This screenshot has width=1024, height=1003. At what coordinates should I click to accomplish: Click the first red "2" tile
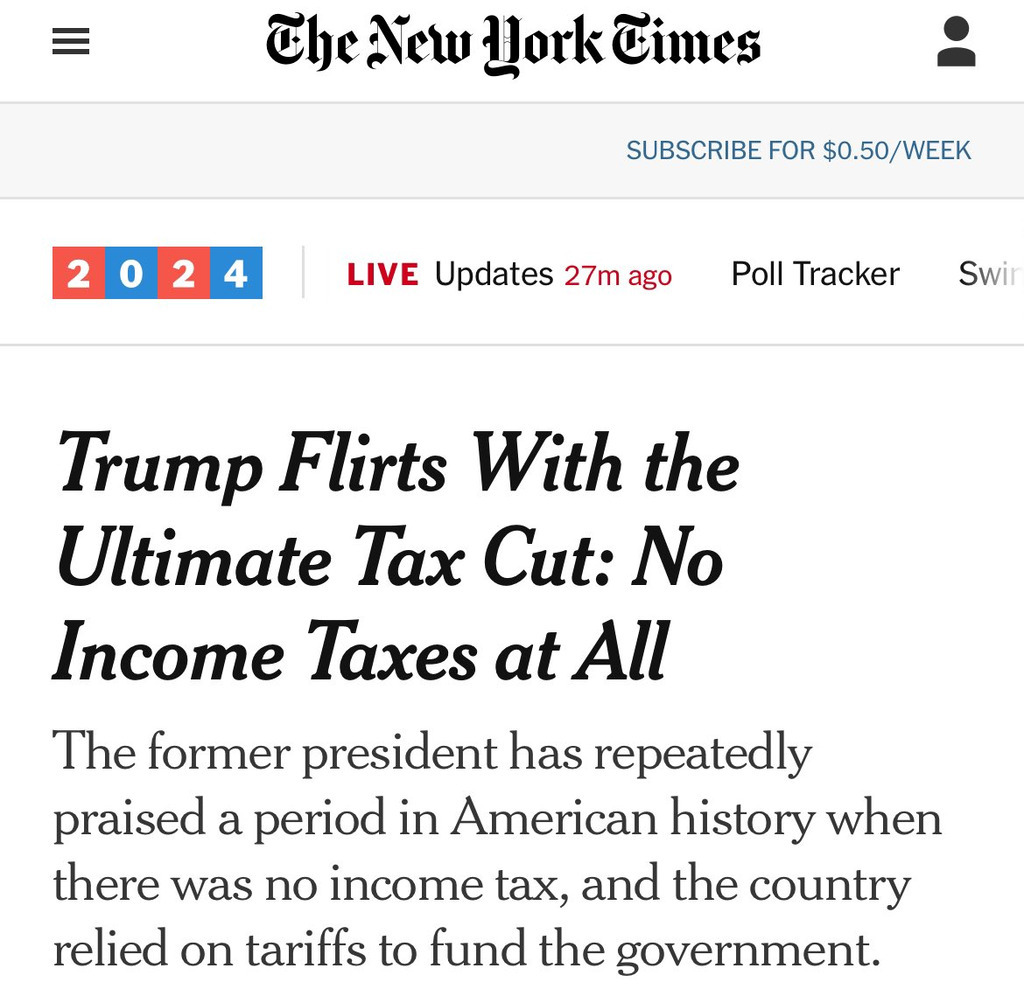(x=78, y=273)
